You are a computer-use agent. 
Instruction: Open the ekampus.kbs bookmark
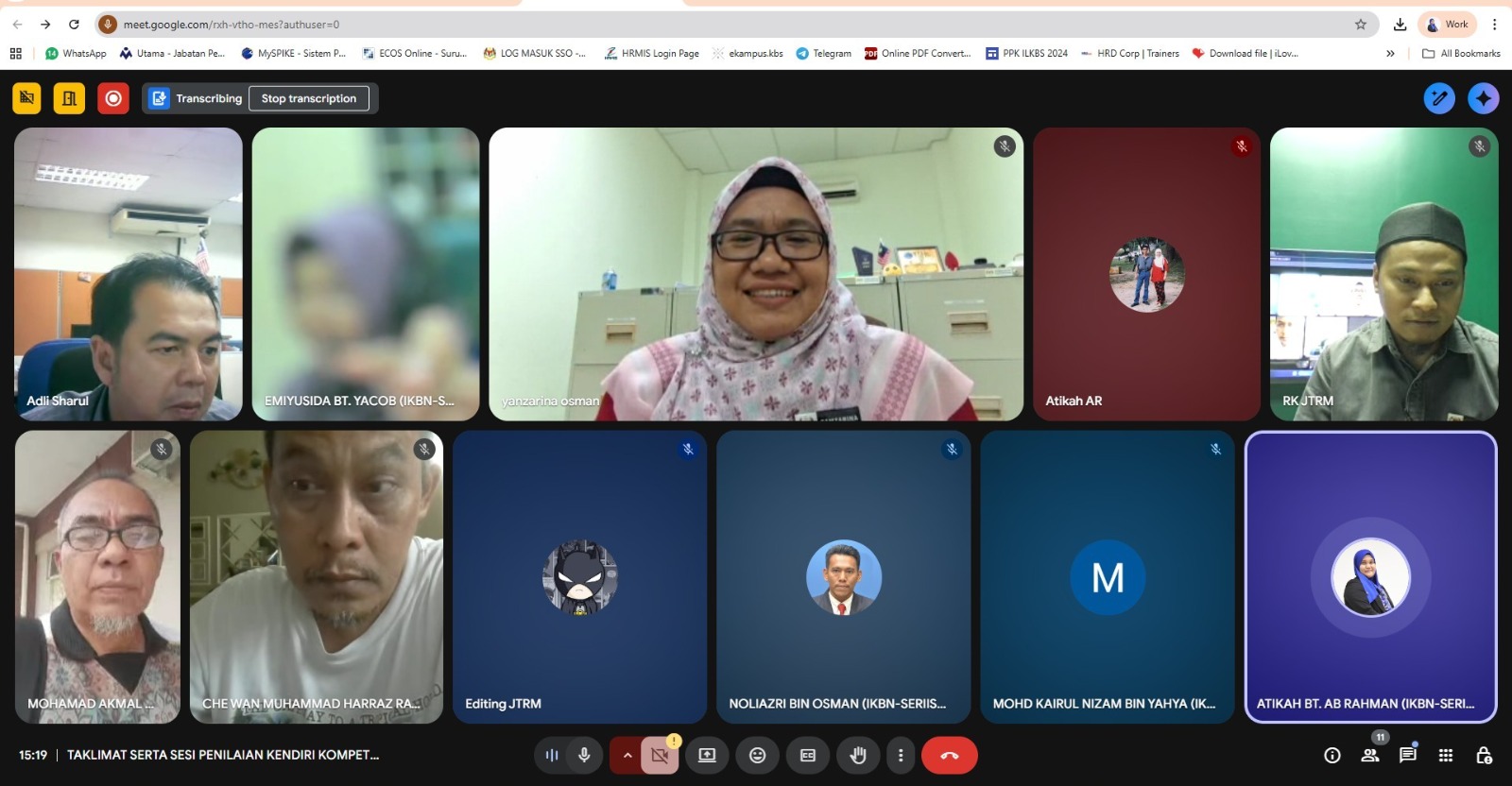(x=747, y=54)
